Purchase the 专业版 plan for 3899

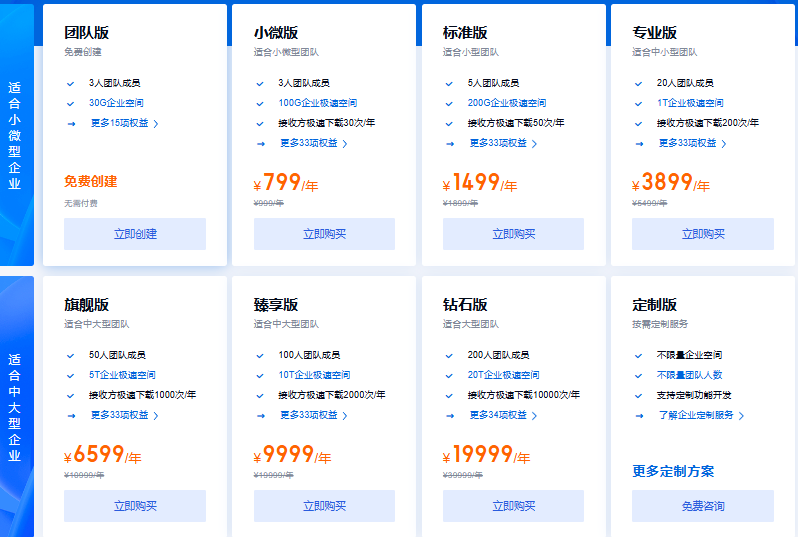pyautogui.click(x=703, y=234)
